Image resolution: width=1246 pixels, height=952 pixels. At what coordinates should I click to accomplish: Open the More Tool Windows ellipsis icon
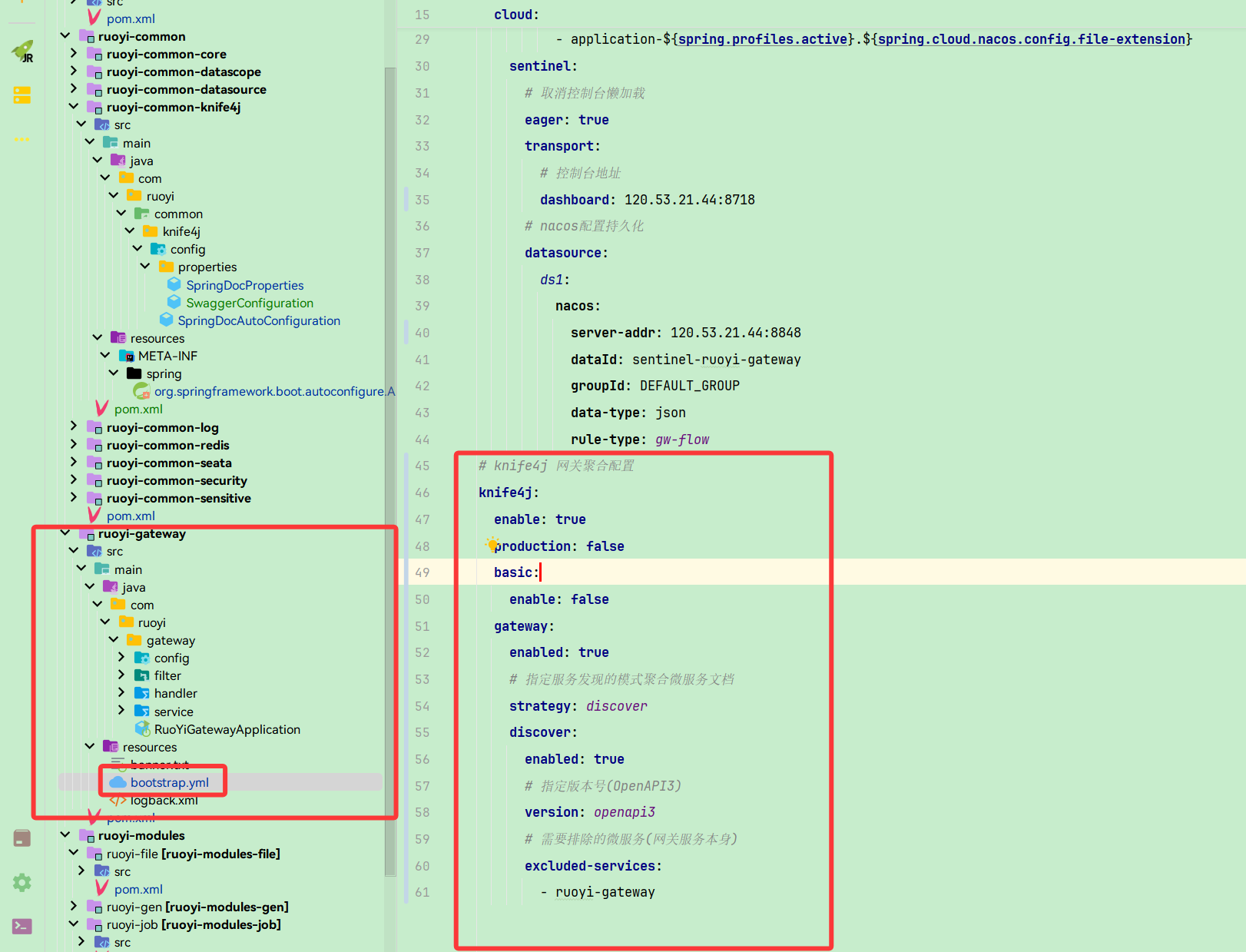pyautogui.click(x=22, y=139)
